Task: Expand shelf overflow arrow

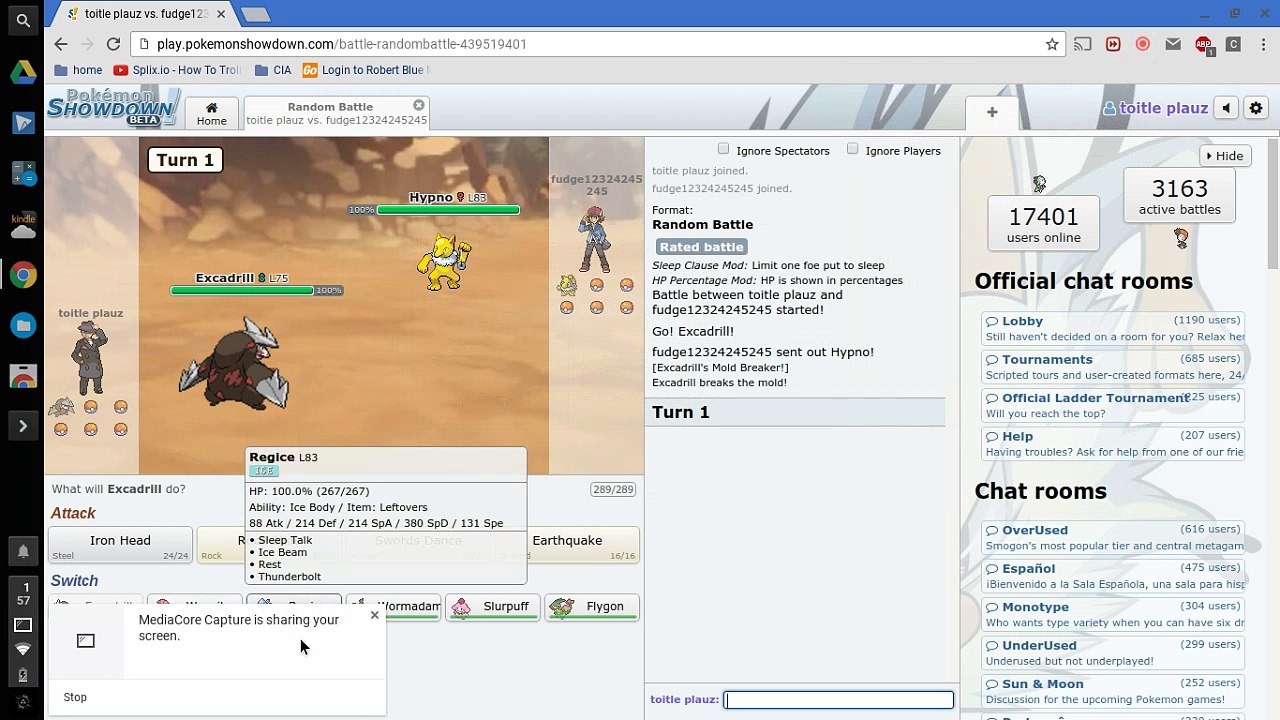Action: [x=23, y=427]
